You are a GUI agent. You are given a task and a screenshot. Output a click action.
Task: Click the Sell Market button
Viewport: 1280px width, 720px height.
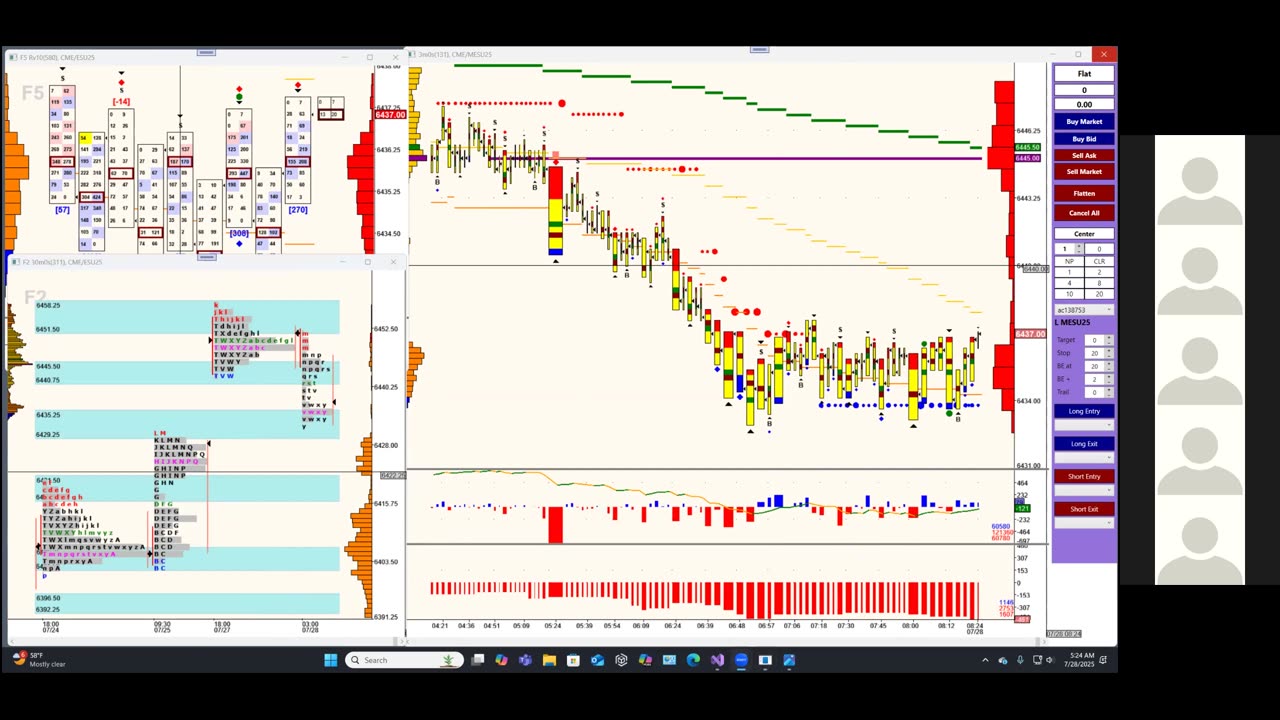pos(1084,172)
